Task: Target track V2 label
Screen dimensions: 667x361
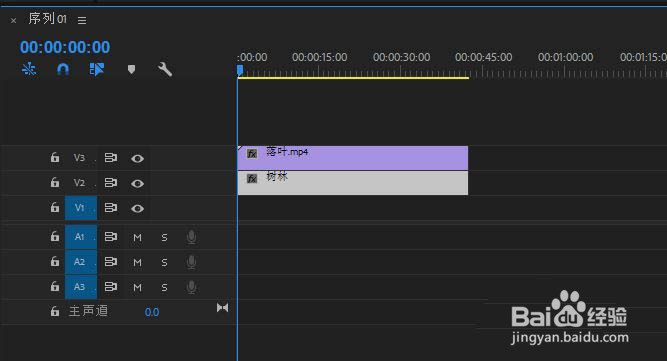Action: pos(80,183)
